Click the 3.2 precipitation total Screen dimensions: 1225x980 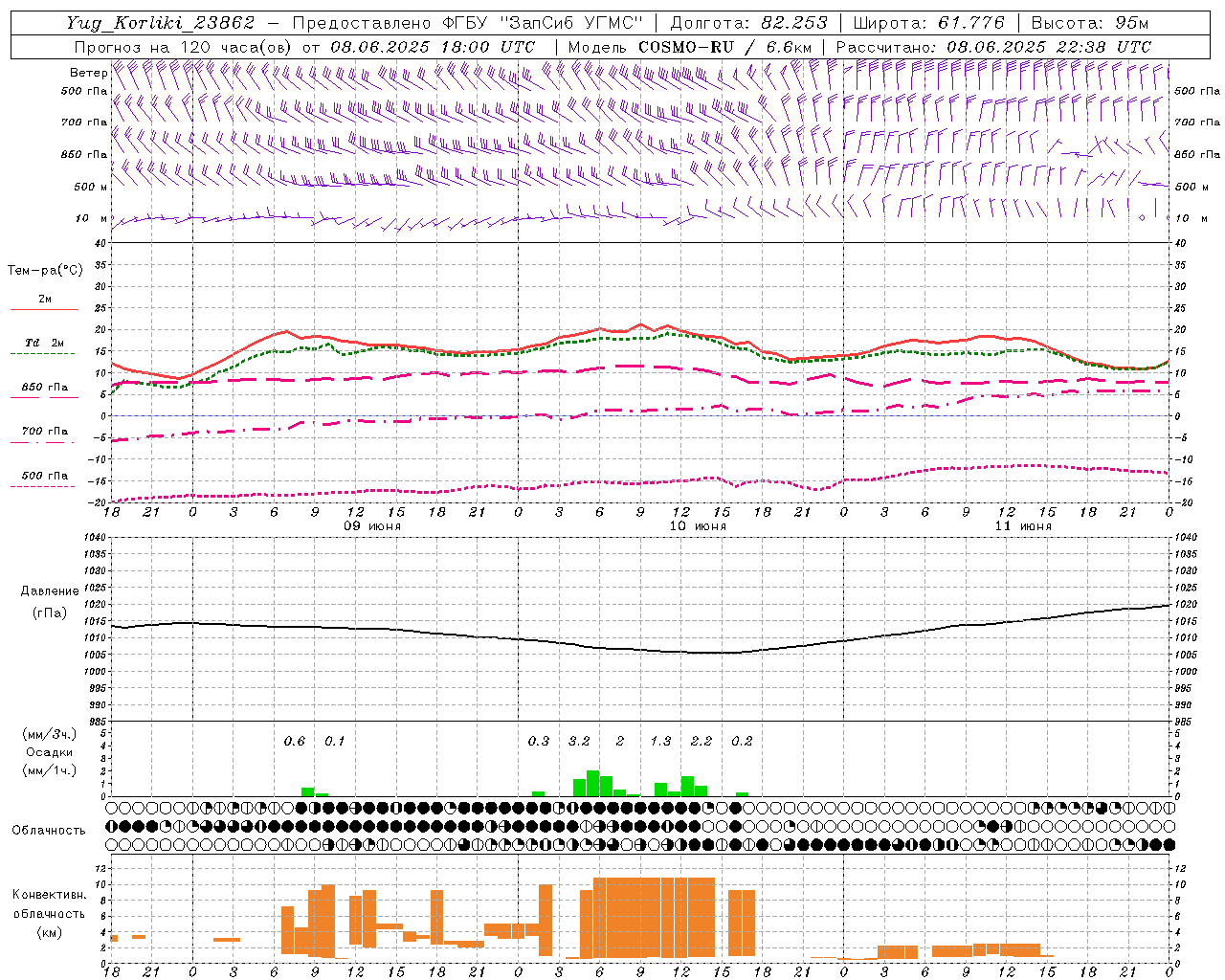(x=579, y=742)
